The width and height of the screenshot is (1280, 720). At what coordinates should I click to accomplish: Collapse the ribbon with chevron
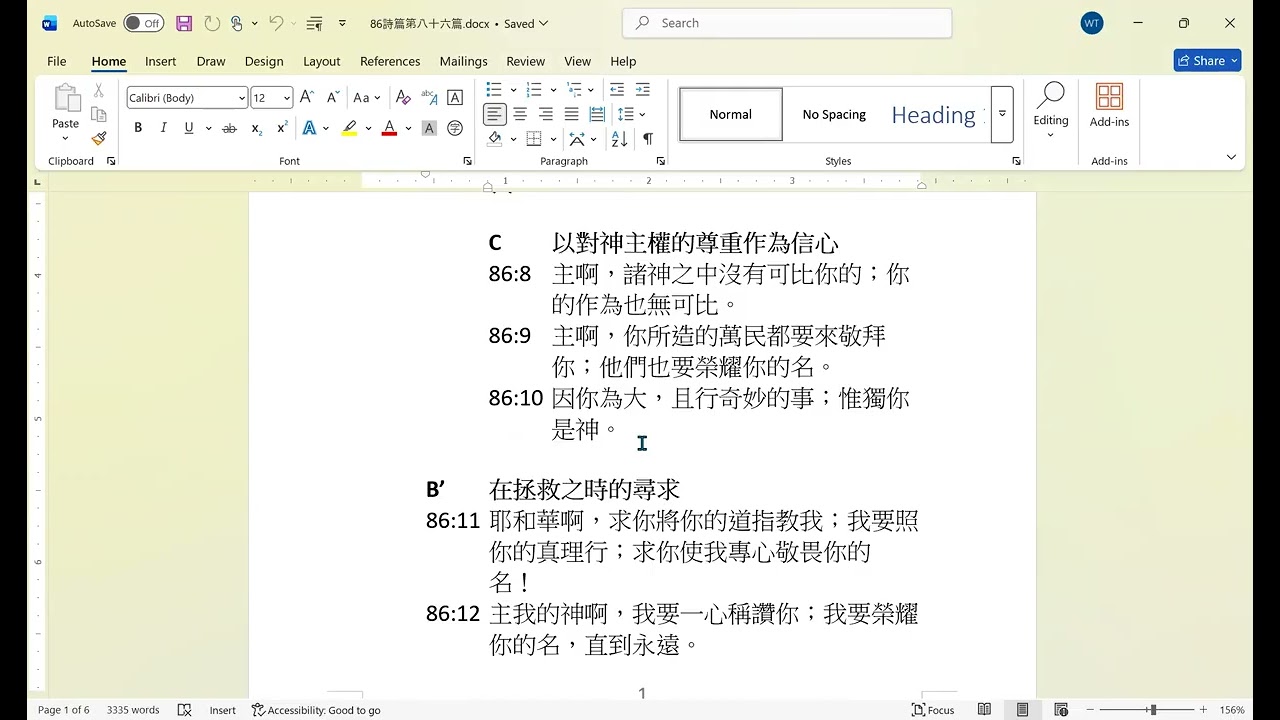(x=1231, y=157)
